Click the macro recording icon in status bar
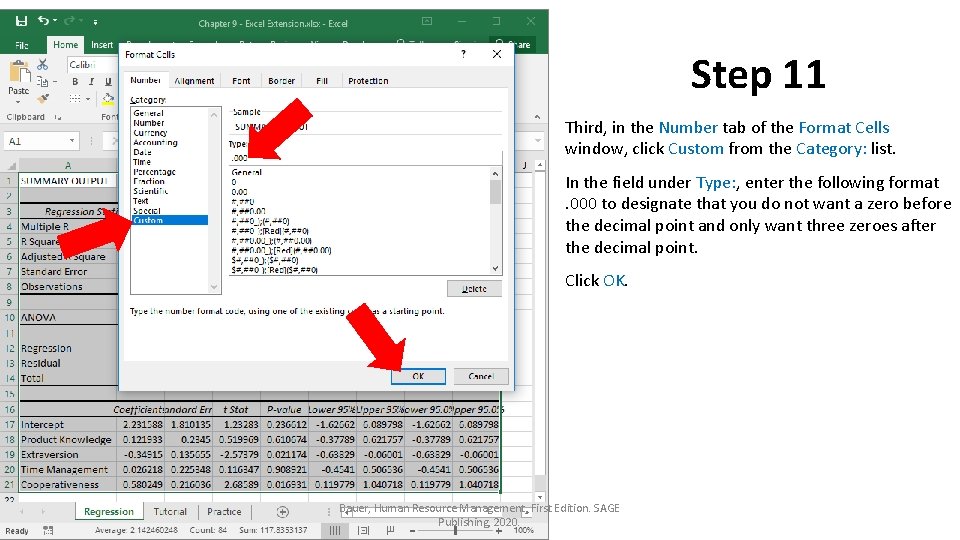Screen dimensions: 960x540 (48, 530)
